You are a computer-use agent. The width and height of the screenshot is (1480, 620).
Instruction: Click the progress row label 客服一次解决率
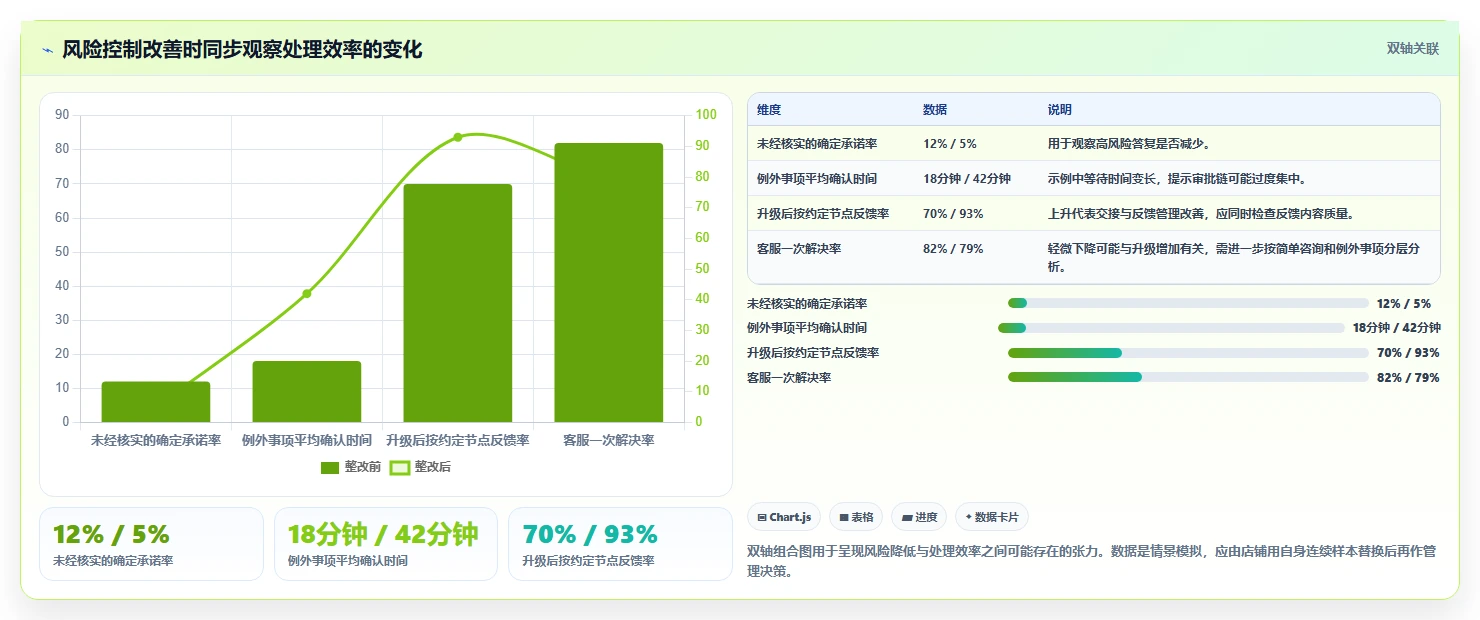click(789, 377)
